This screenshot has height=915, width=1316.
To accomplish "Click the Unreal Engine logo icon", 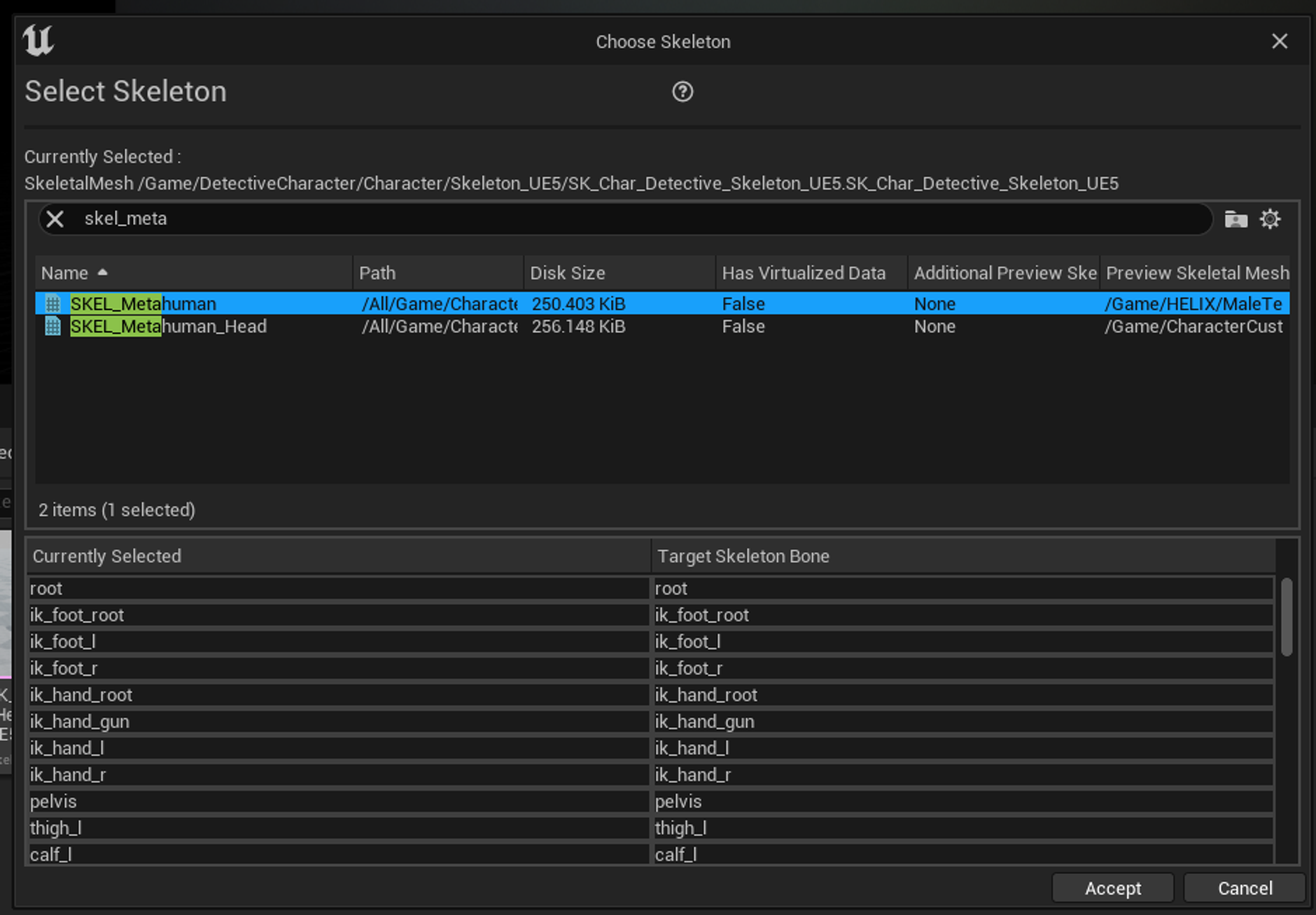I will point(38,41).
